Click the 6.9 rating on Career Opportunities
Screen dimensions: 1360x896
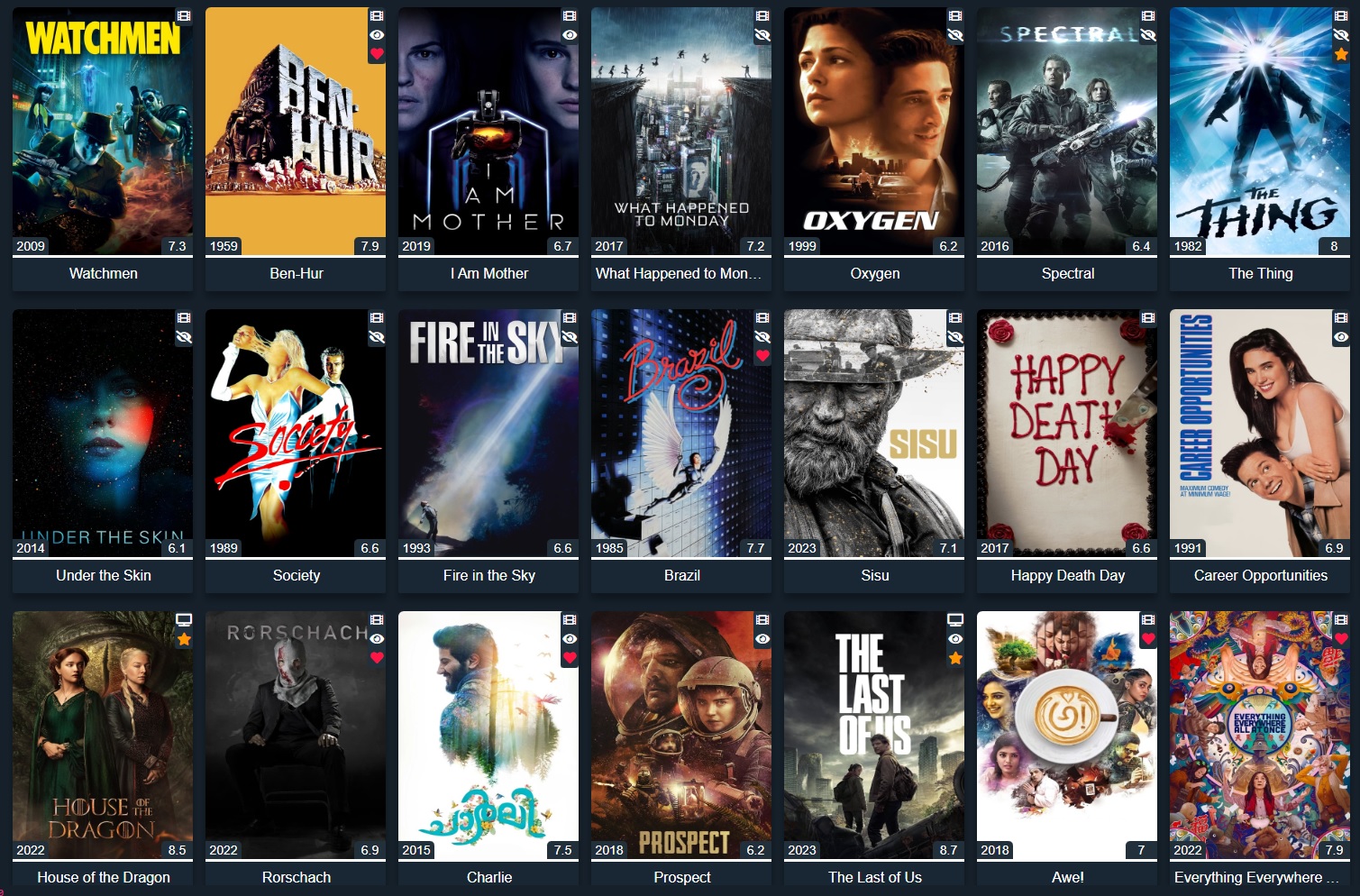[x=1335, y=548]
